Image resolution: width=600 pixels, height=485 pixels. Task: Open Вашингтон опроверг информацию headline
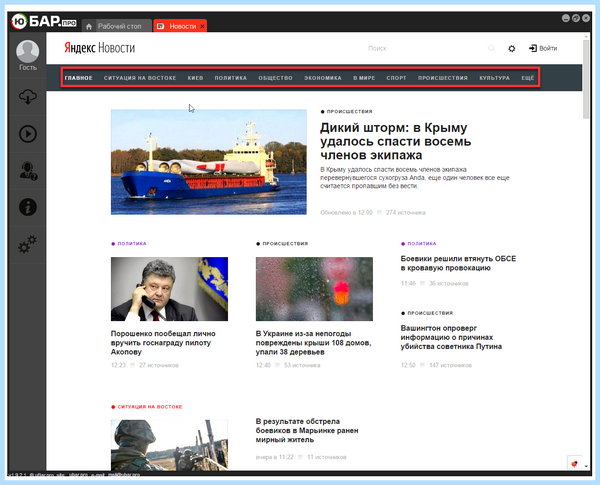pos(451,337)
